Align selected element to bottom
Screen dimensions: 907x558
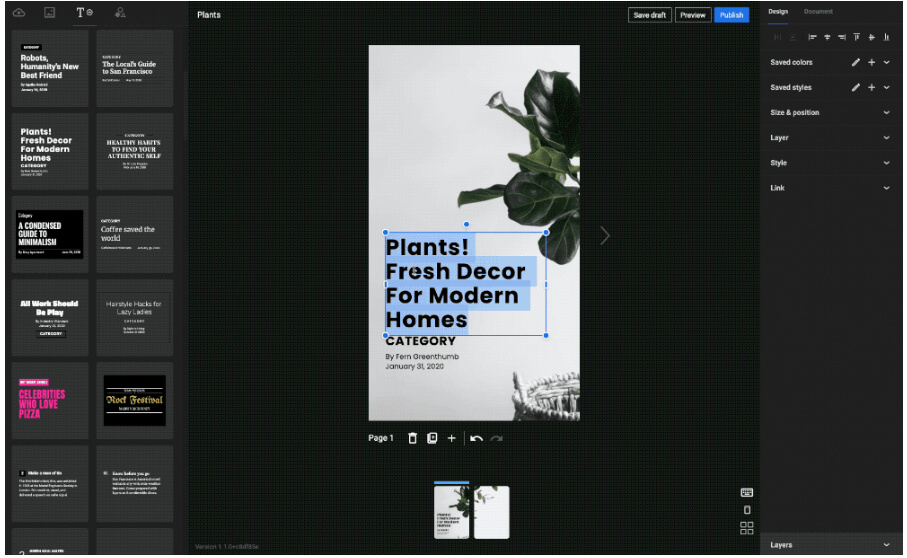(886, 37)
